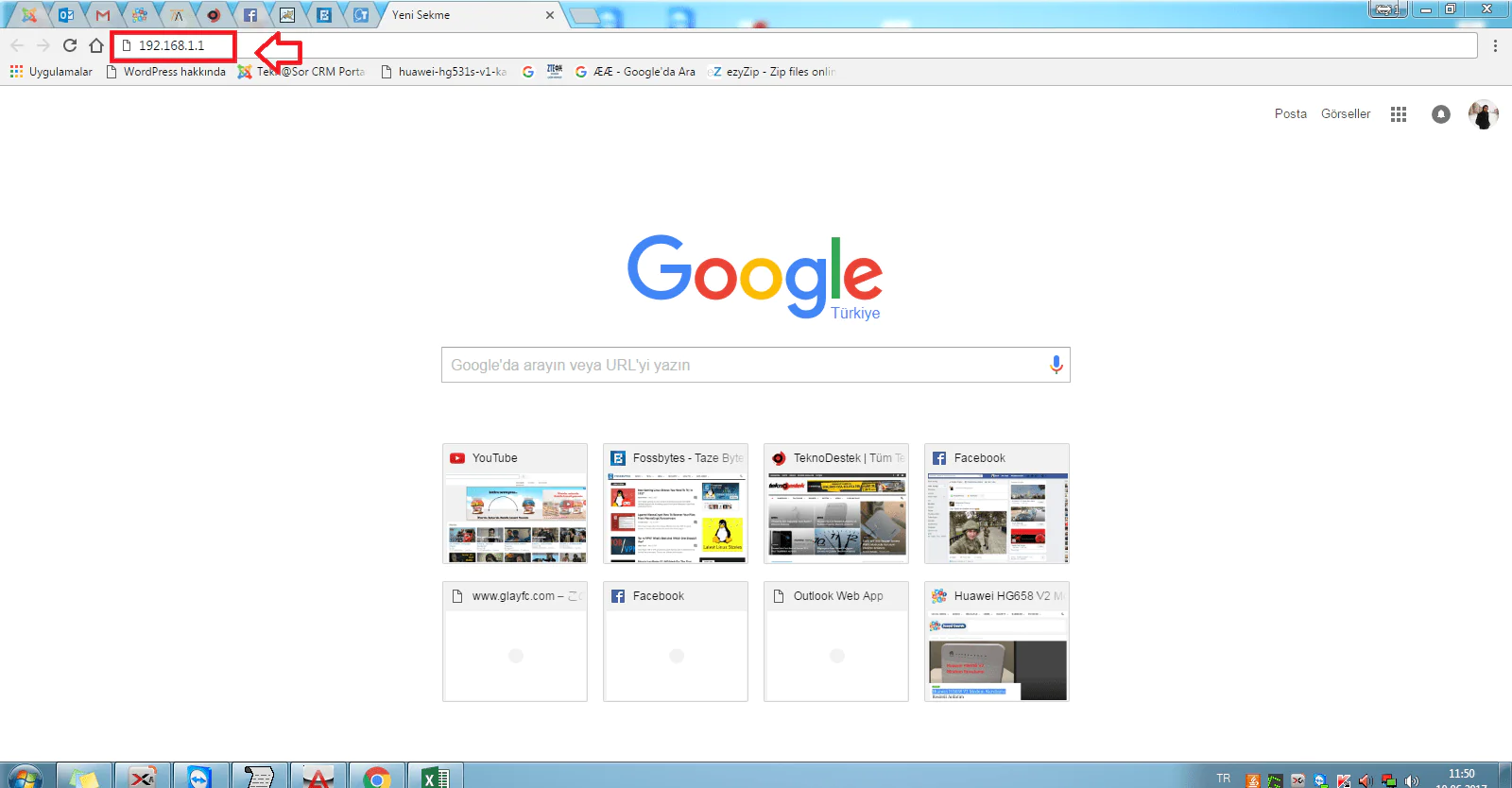This screenshot has width=1512, height=788.
Task: Open TeamViewer from the taskbar
Action: [199, 777]
